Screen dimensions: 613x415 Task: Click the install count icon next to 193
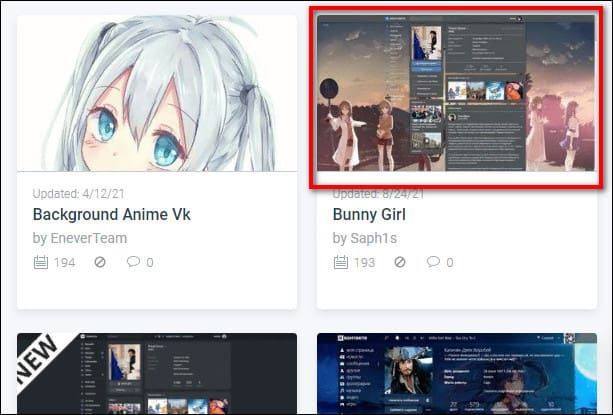click(341, 262)
